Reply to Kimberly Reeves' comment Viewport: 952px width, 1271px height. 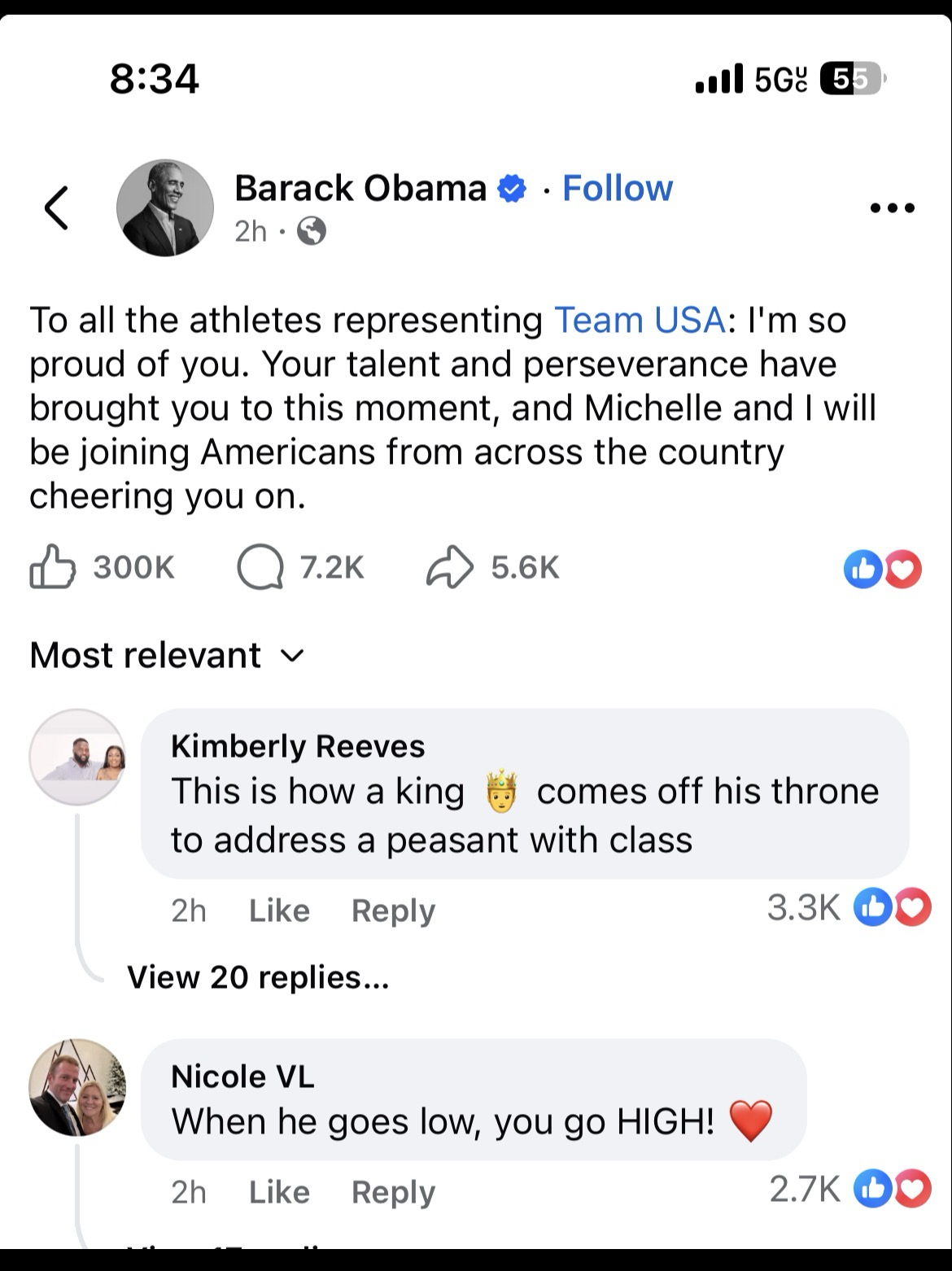click(x=393, y=910)
